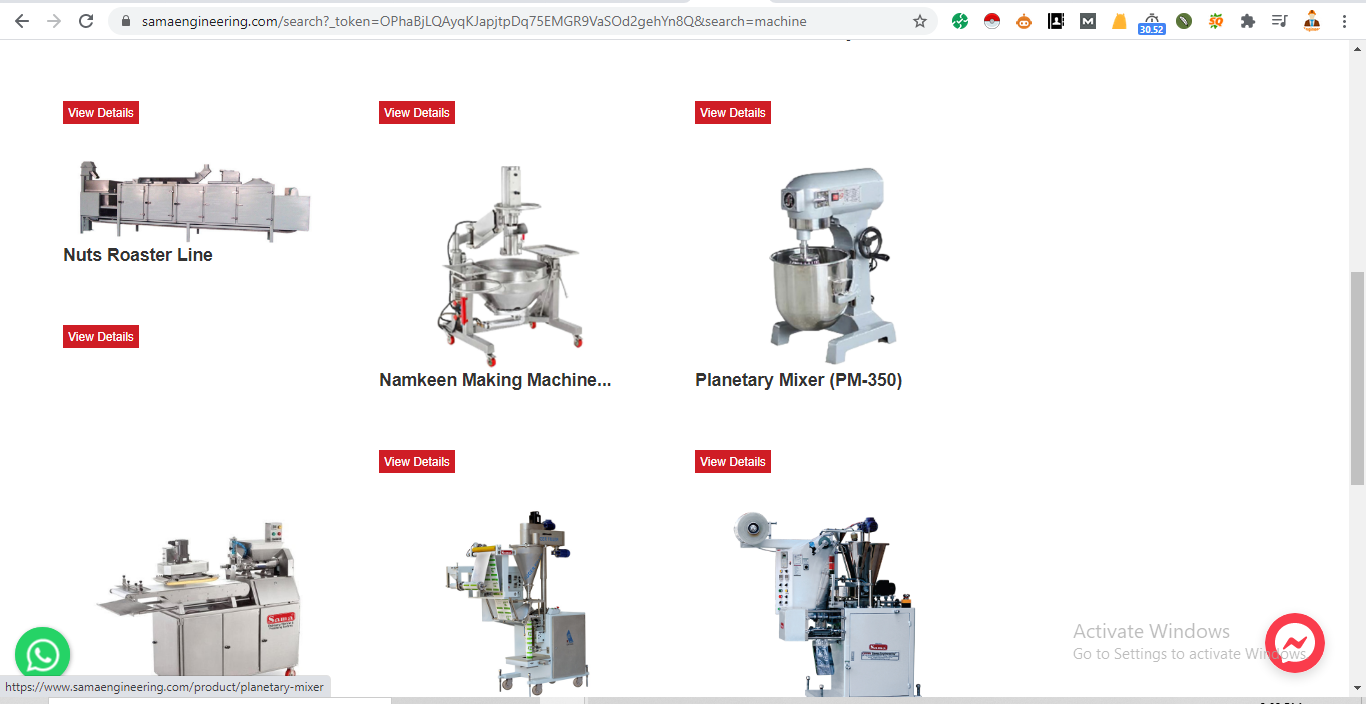View Details button above Namkeen Making Machine
The height and width of the screenshot is (704, 1366).
click(417, 113)
